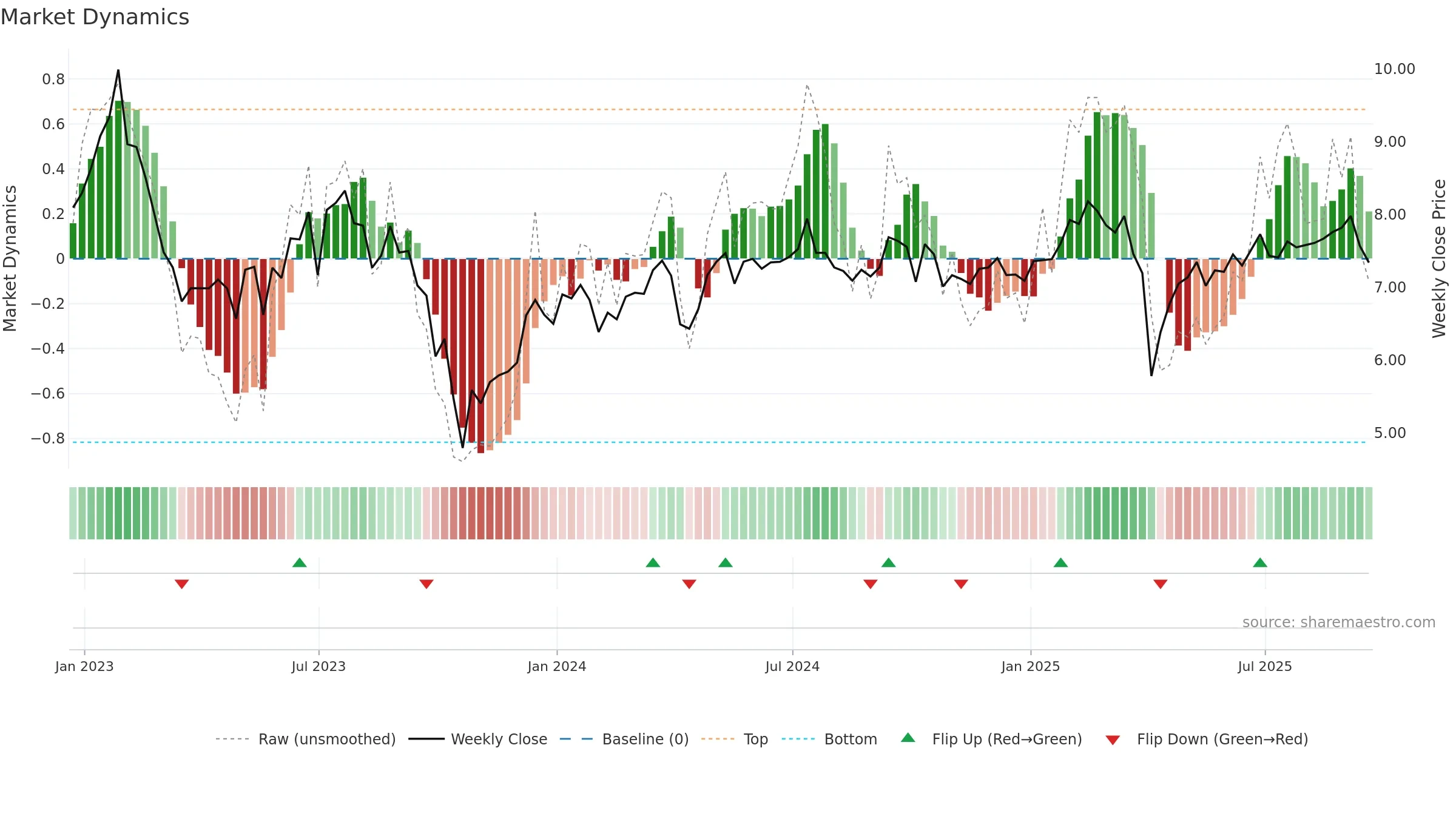Select the flip-down marker near Apr 2024
The width and height of the screenshot is (1456, 819).
pyautogui.click(x=689, y=584)
